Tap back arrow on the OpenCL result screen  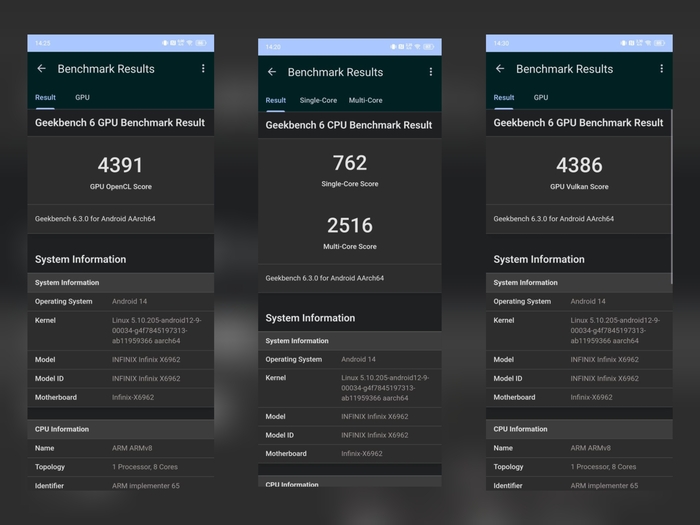(x=41, y=69)
